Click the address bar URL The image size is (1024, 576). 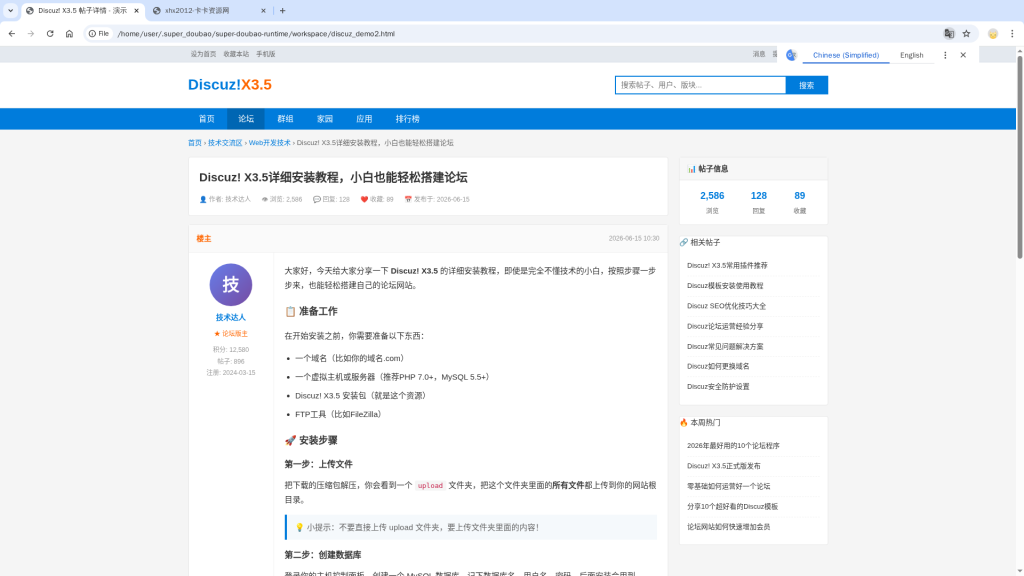[x=255, y=34]
